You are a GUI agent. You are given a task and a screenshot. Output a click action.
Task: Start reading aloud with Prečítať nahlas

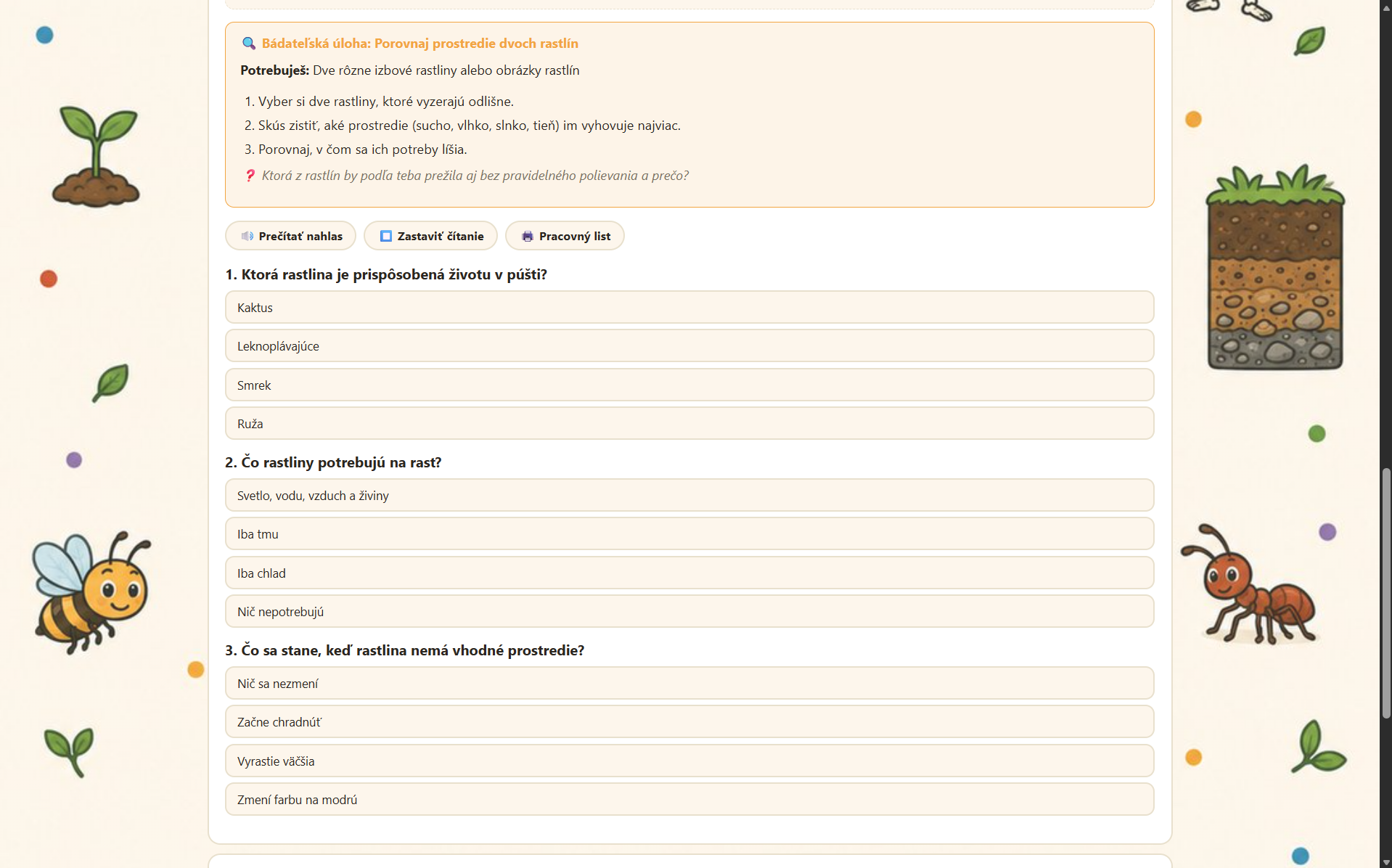point(290,236)
